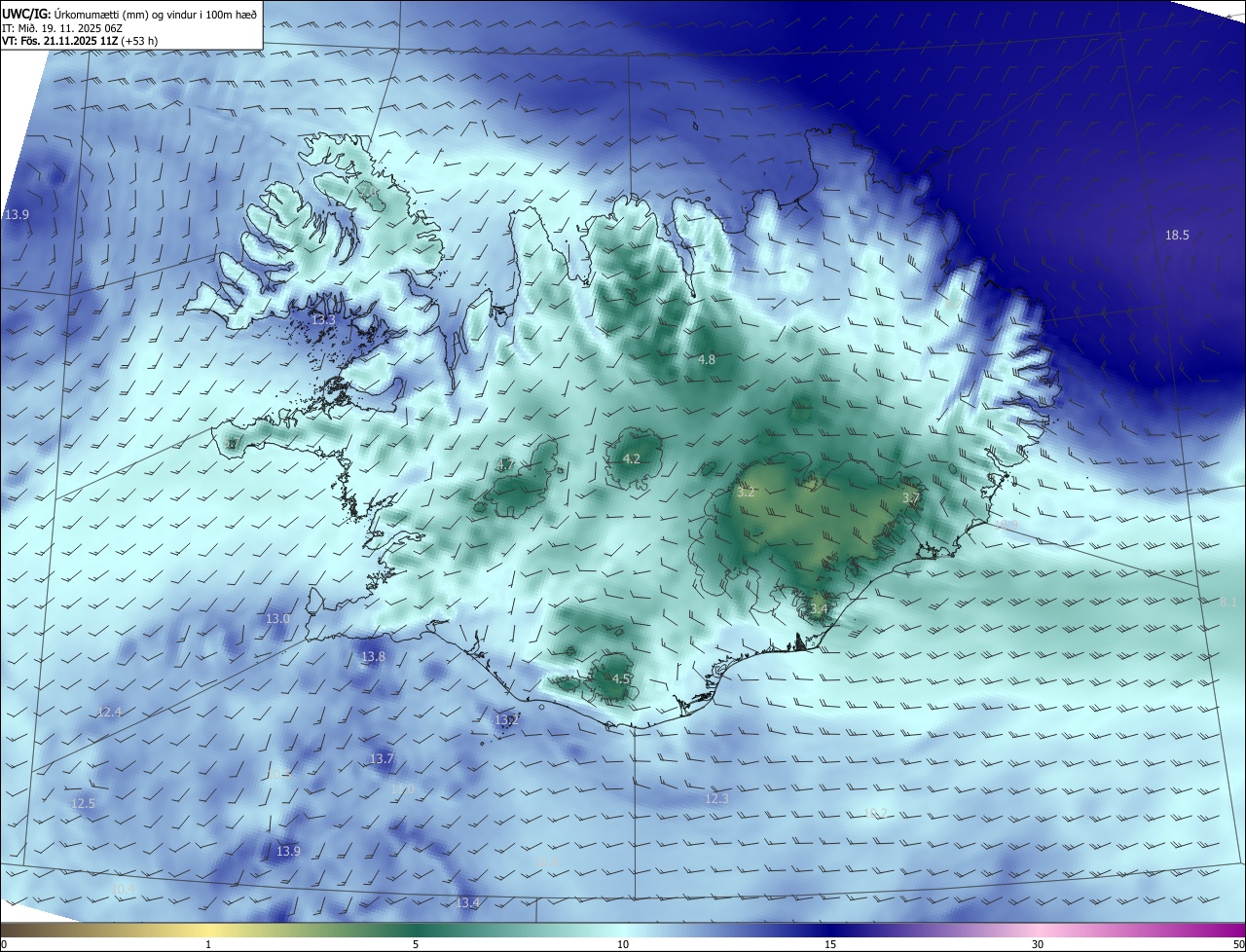Click the 4.7 value label

coord(506,465)
